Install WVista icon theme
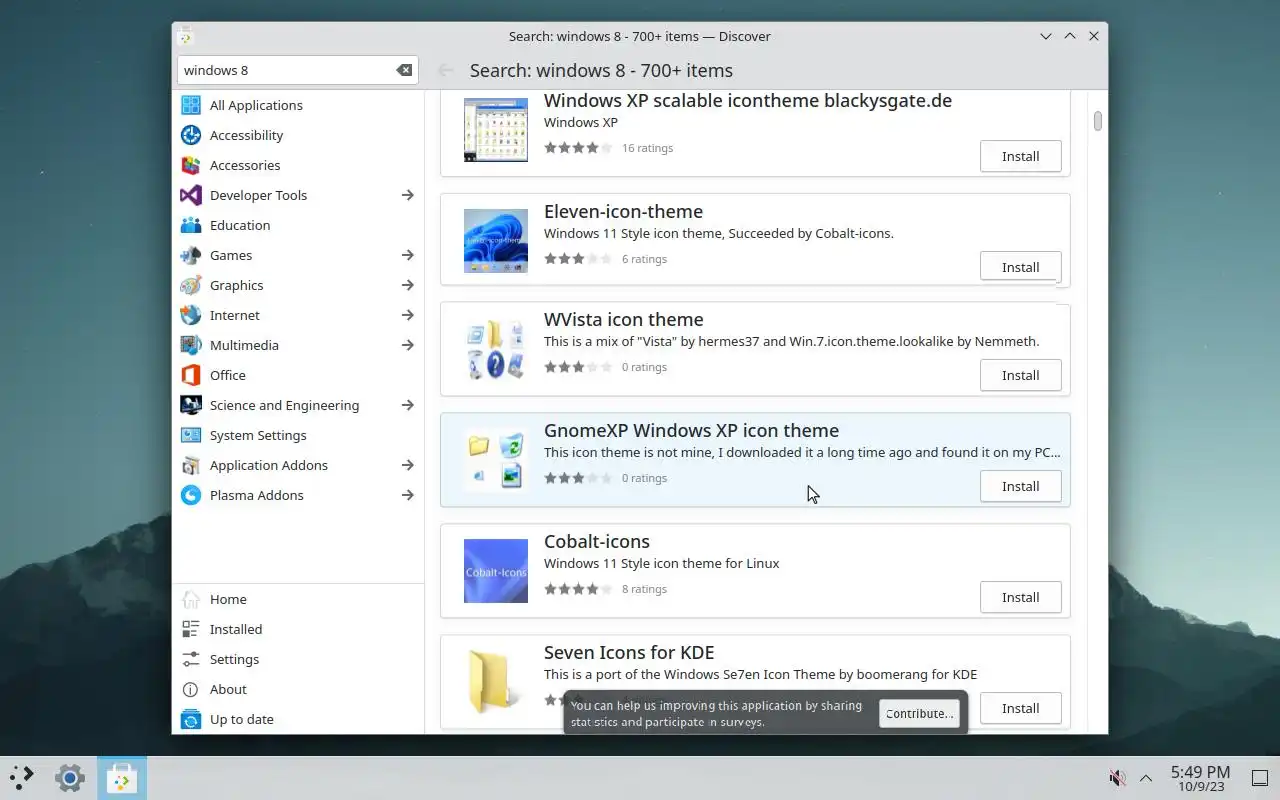Viewport: 1280px width, 800px height. tap(1020, 375)
